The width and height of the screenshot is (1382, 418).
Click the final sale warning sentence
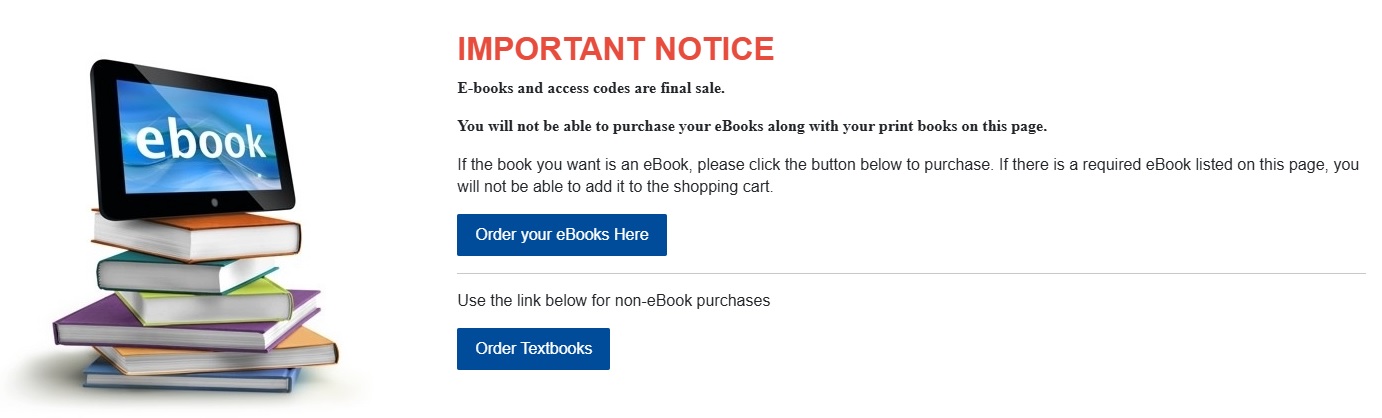(591, 88)
